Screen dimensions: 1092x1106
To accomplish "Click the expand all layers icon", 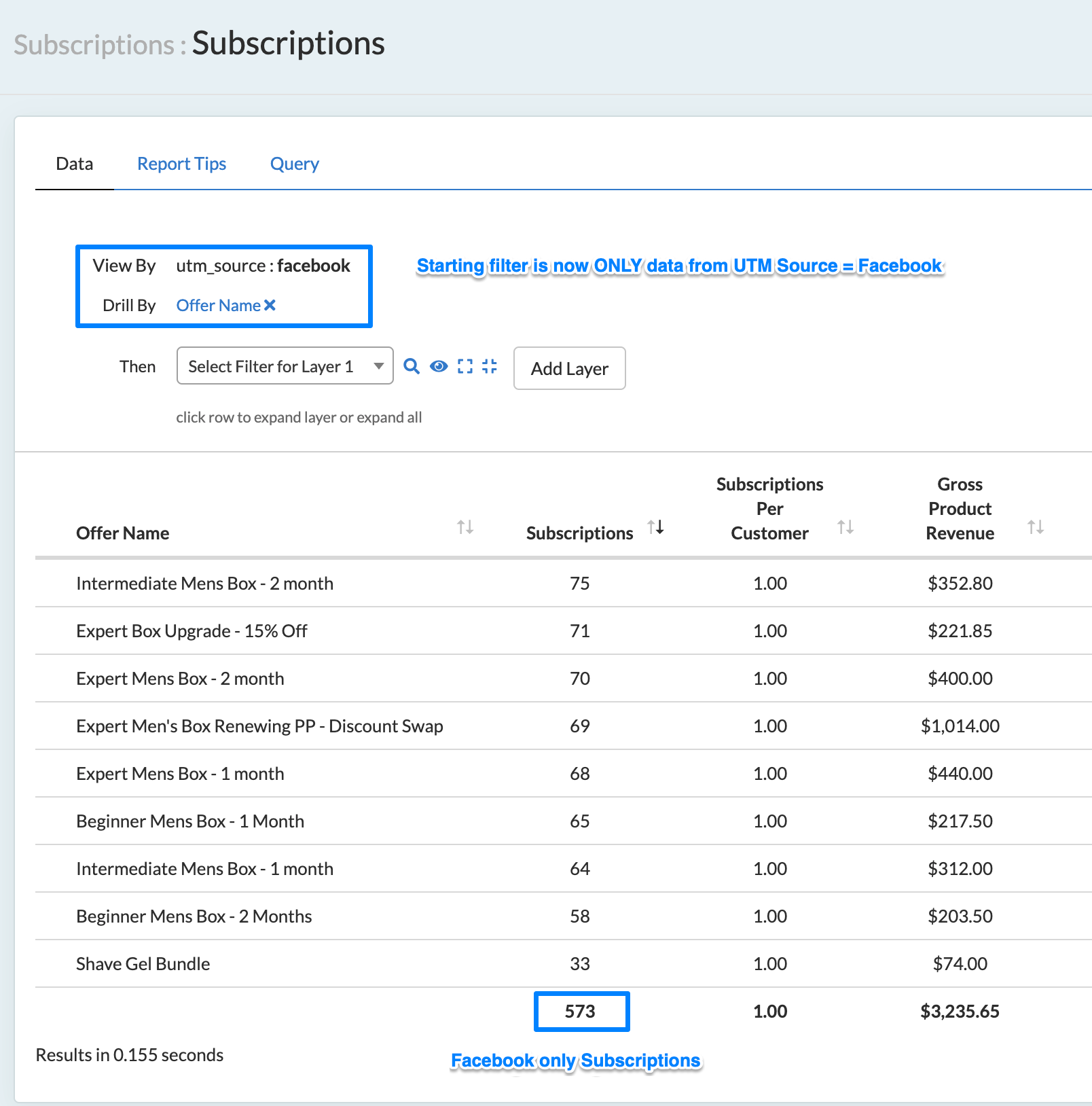I will tap(465, 367).
